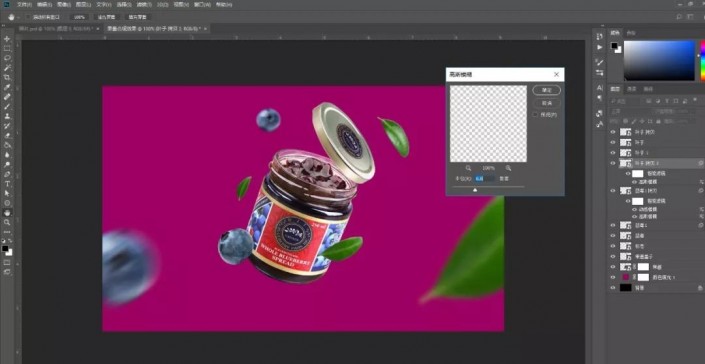Click the 填充屏幕 button
Screen dimensions: 705x364
[138, 17]
